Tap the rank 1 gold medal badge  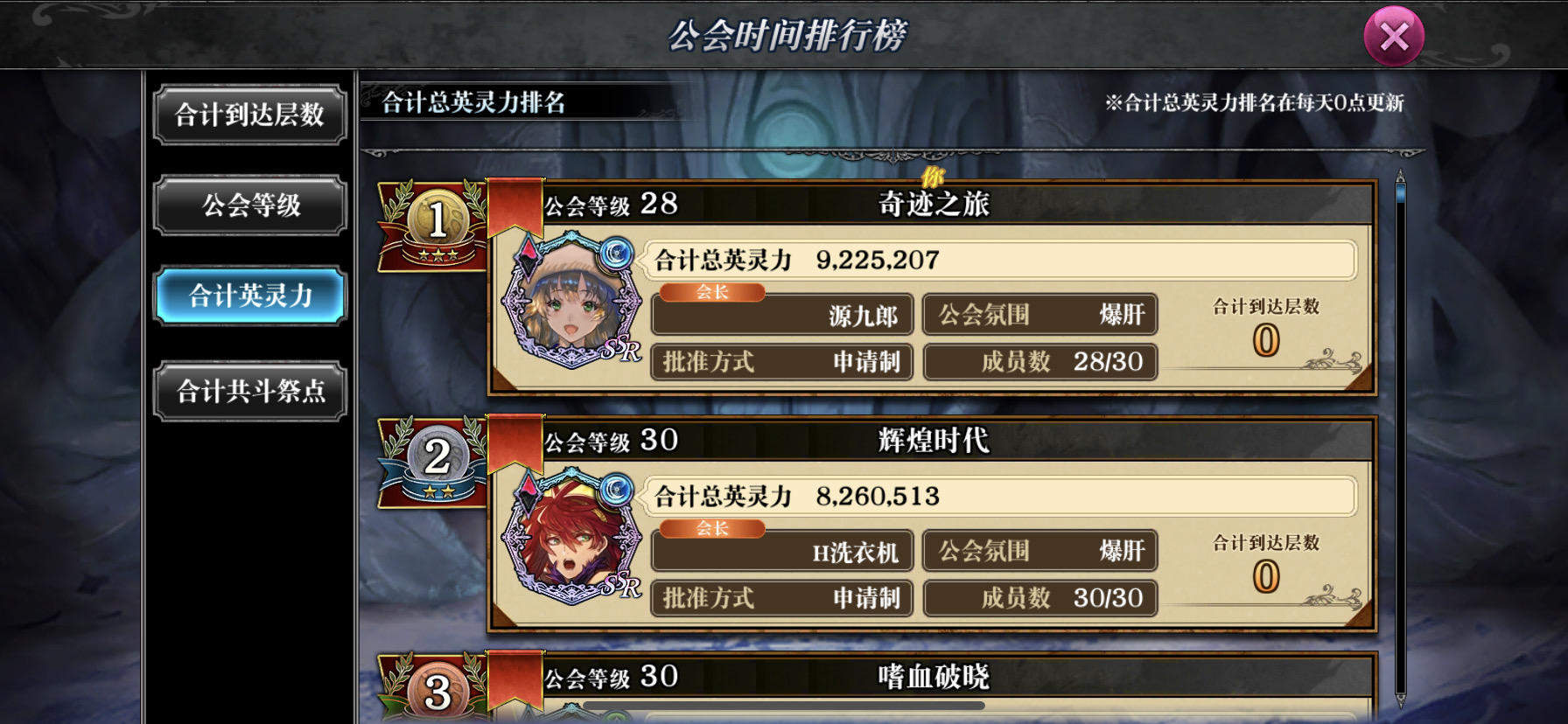(x=436, y=225)
